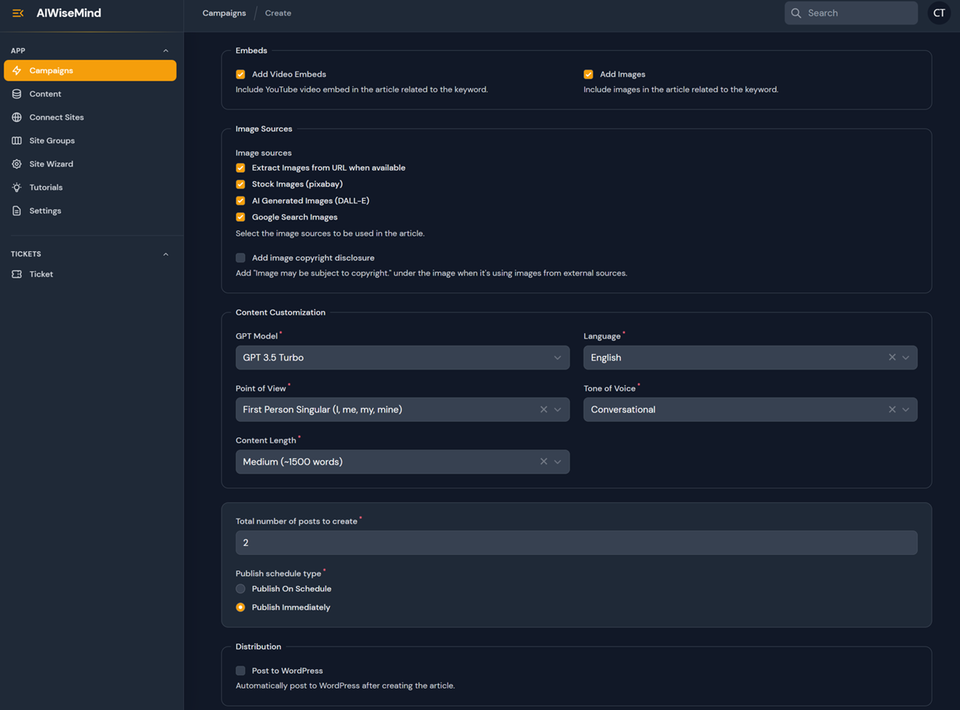Open the Content Length dropdown arrow
This screenshot has width=960, height=710.
(x=557, y=462)
